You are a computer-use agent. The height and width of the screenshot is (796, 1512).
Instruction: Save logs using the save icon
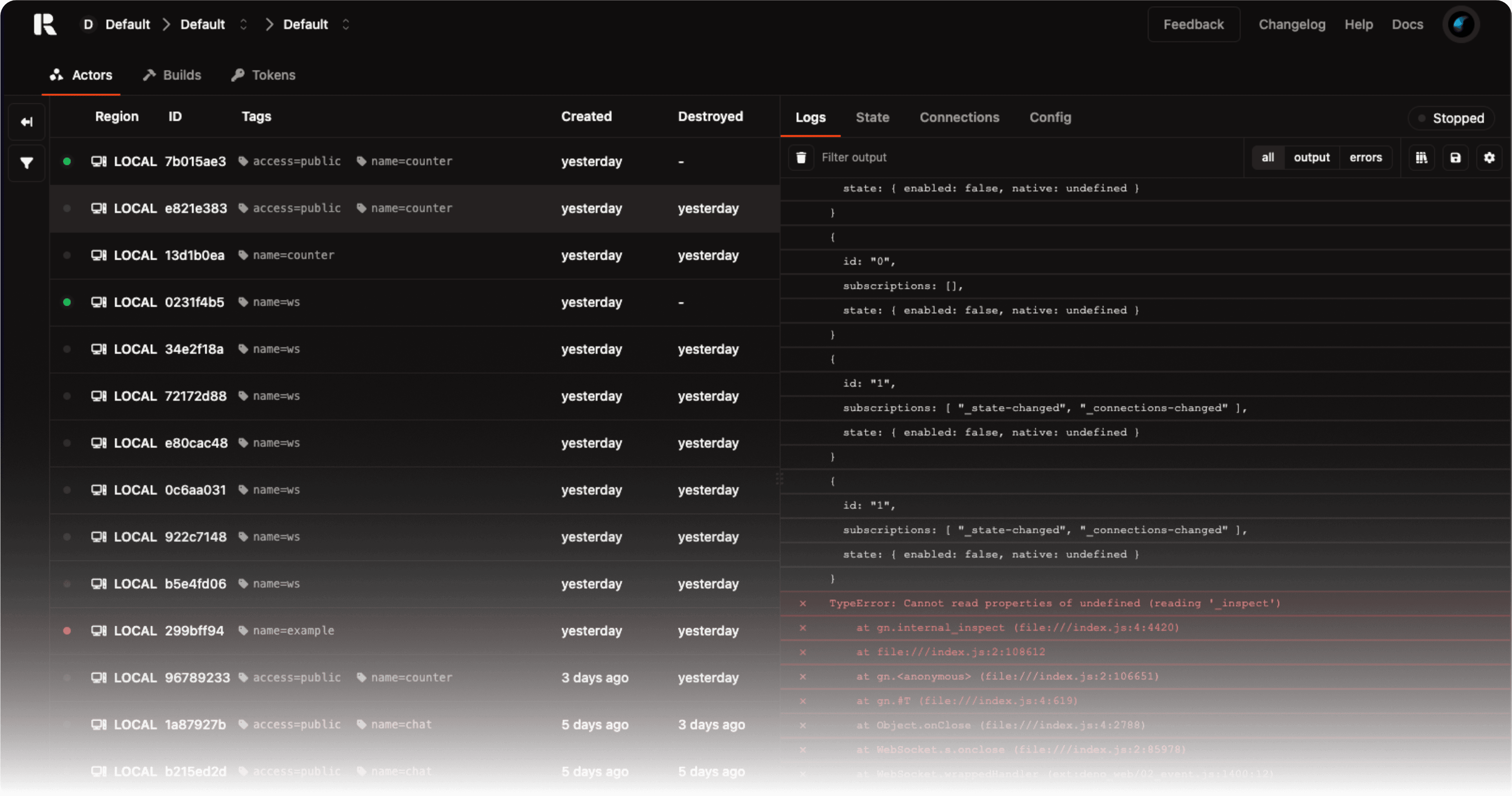[x=1455, y=157]
